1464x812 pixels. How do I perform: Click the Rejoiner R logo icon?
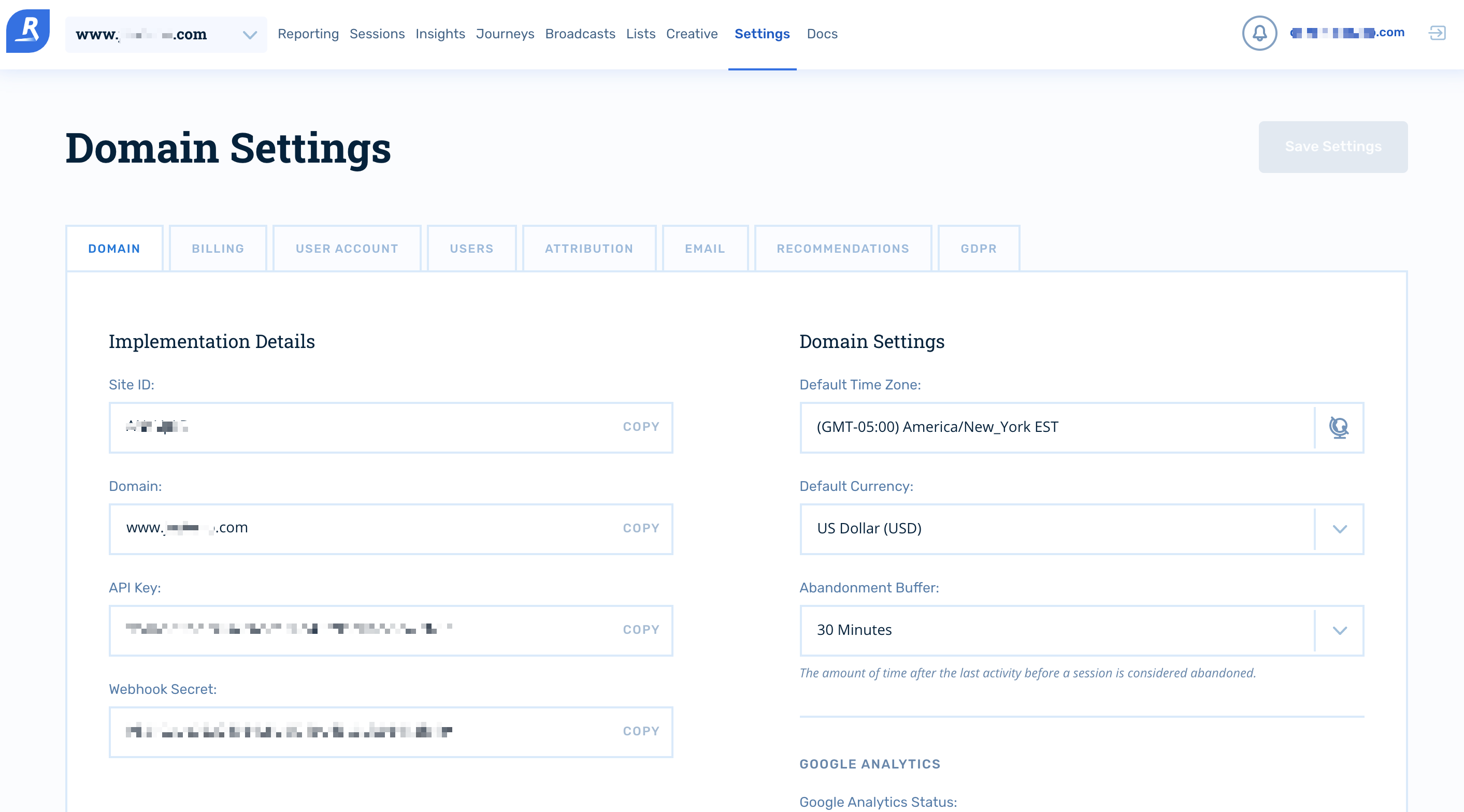(28, 31)
